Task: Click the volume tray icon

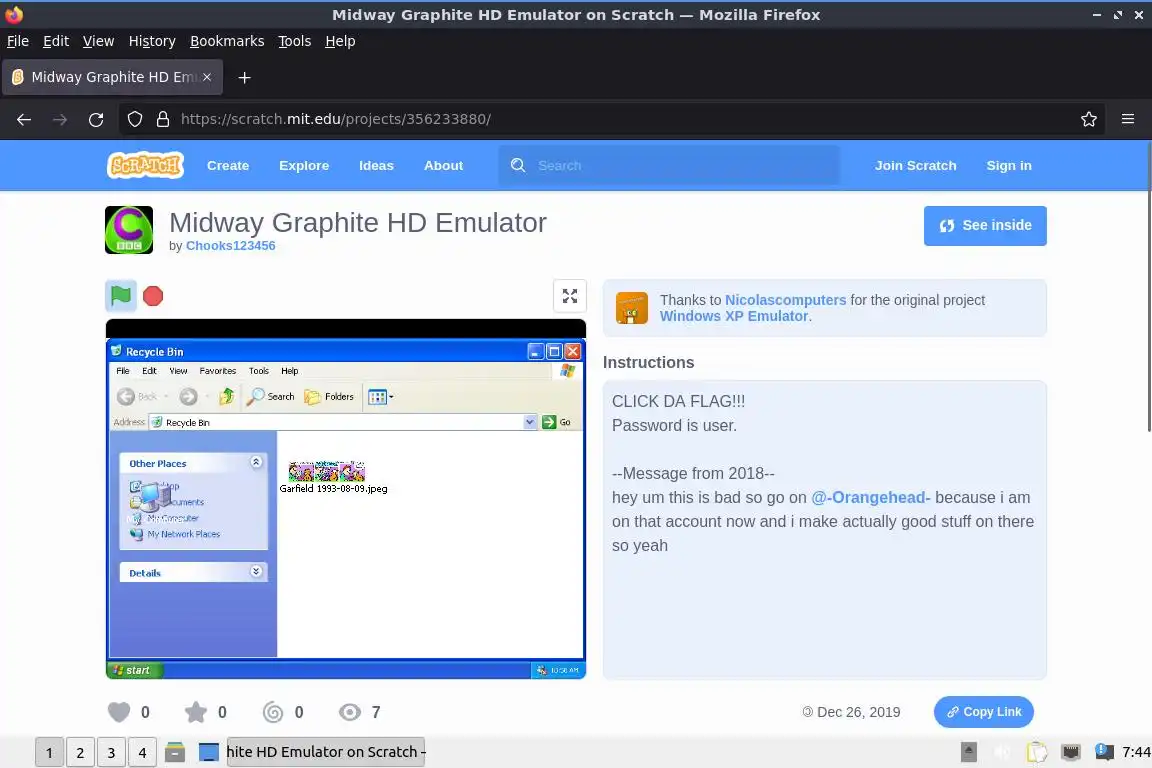Action: (1002, 752)
